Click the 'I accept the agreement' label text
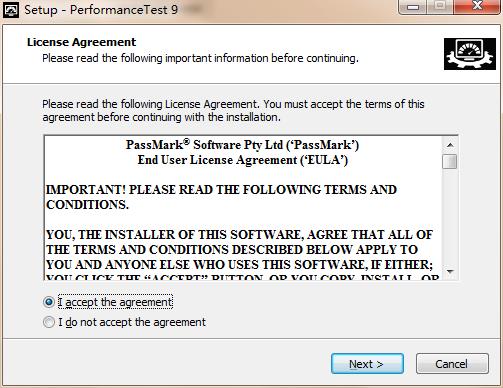This screenshot has width=503, height=388. click(x=115, y=302)
